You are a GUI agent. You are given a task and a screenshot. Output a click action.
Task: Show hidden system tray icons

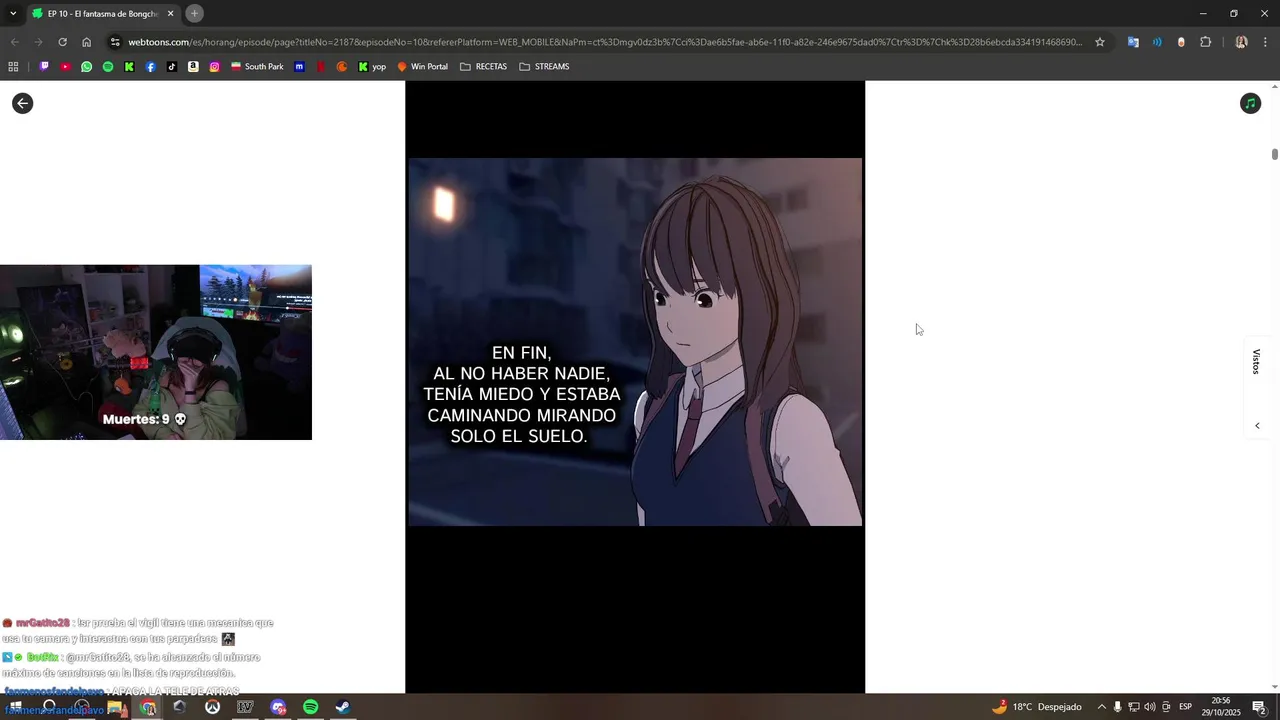(1102, 707)
